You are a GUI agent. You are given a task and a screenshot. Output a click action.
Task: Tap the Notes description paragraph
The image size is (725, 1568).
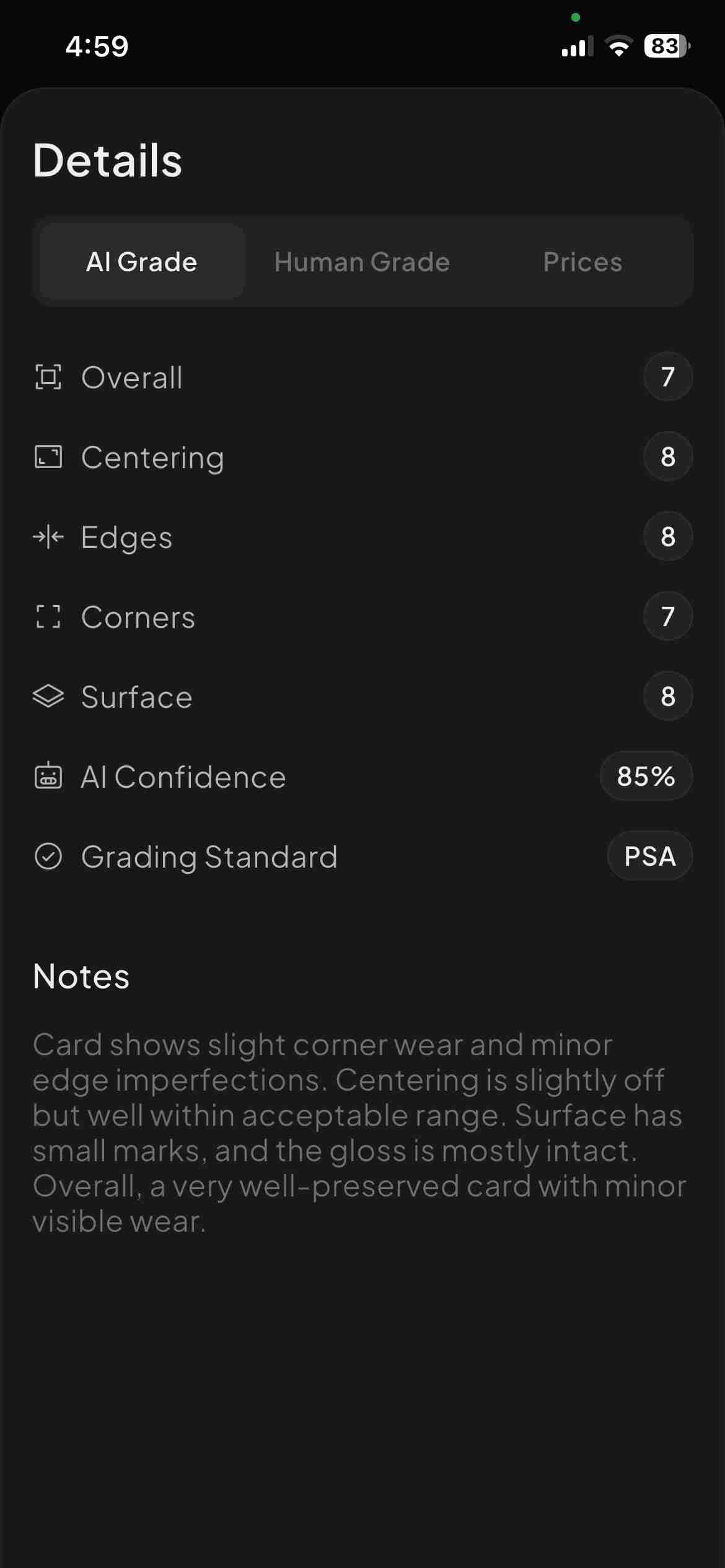click(x=359, y=1133)
